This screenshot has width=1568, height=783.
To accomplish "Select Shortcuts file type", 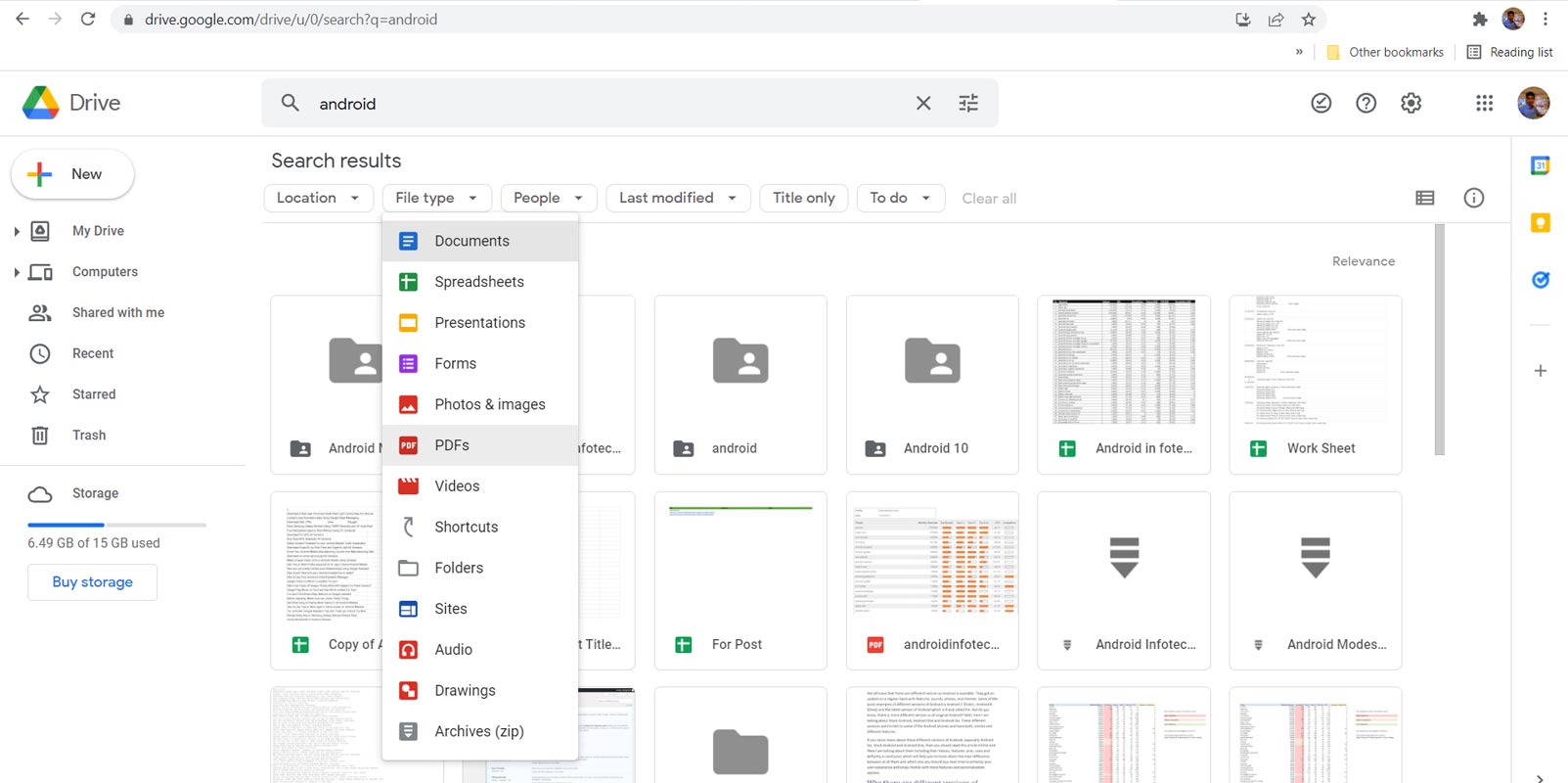I will (x=480, y=527).
